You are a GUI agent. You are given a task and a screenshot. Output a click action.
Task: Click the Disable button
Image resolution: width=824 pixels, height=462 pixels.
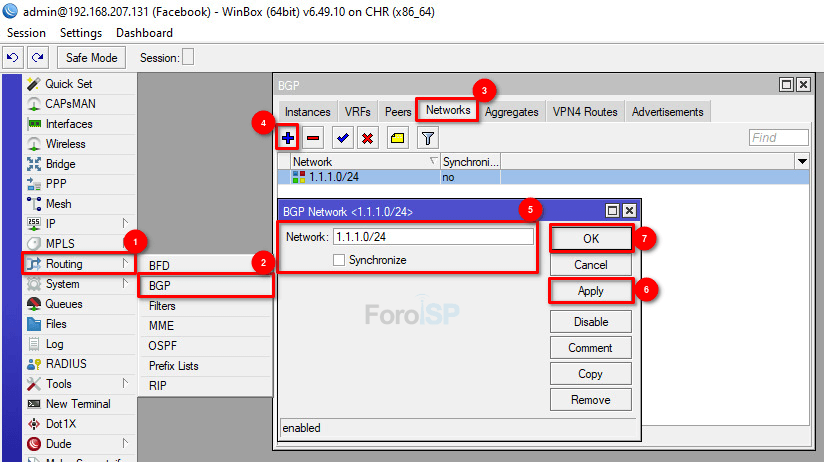tap(591, 322)
